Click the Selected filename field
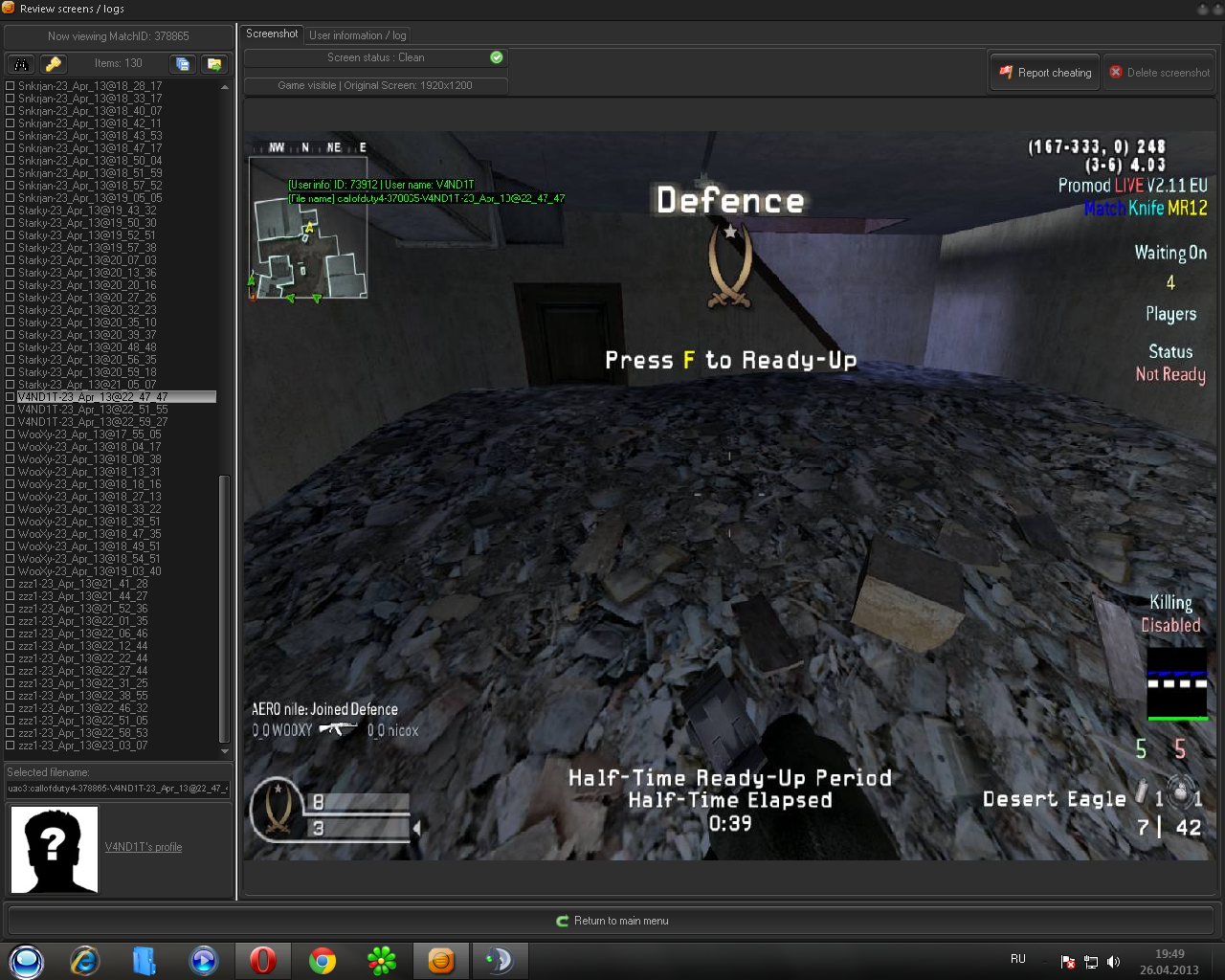Screen dimensions: 1225x980 click(x=118, y=790)
